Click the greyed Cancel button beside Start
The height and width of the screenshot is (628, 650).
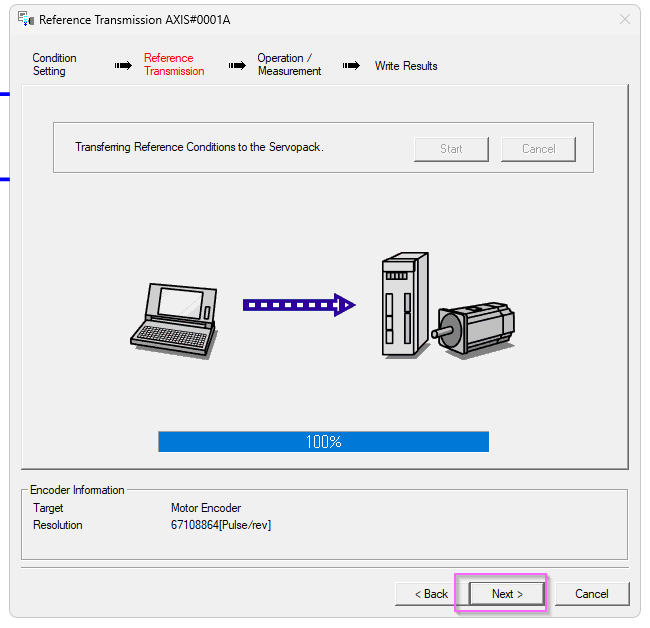click(538, 149)
